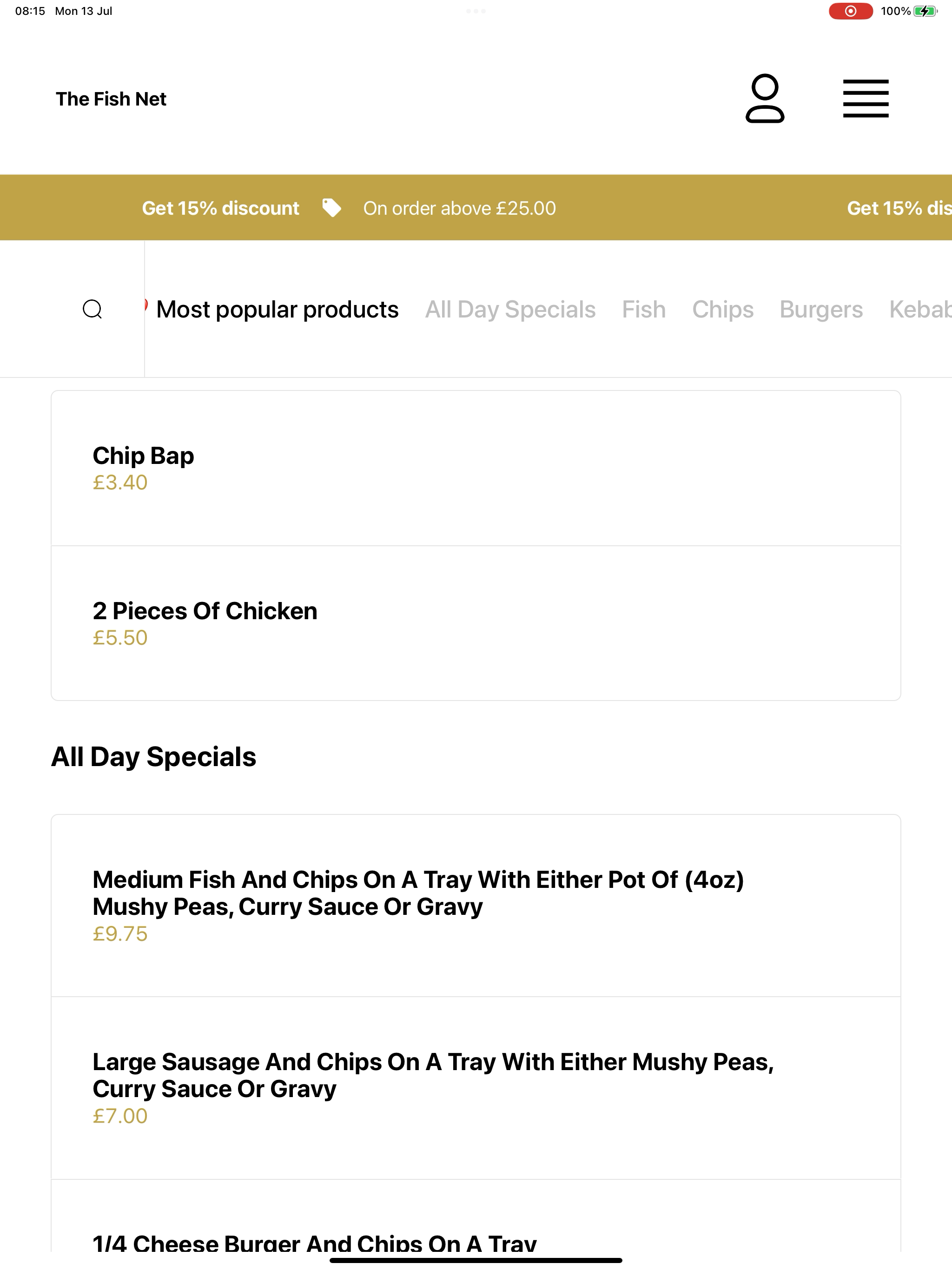Image resolution: width=952 pixels, height=1270 pixels.
Task: Tap the Mon 13 Jul date
Action: coord(83,11)
